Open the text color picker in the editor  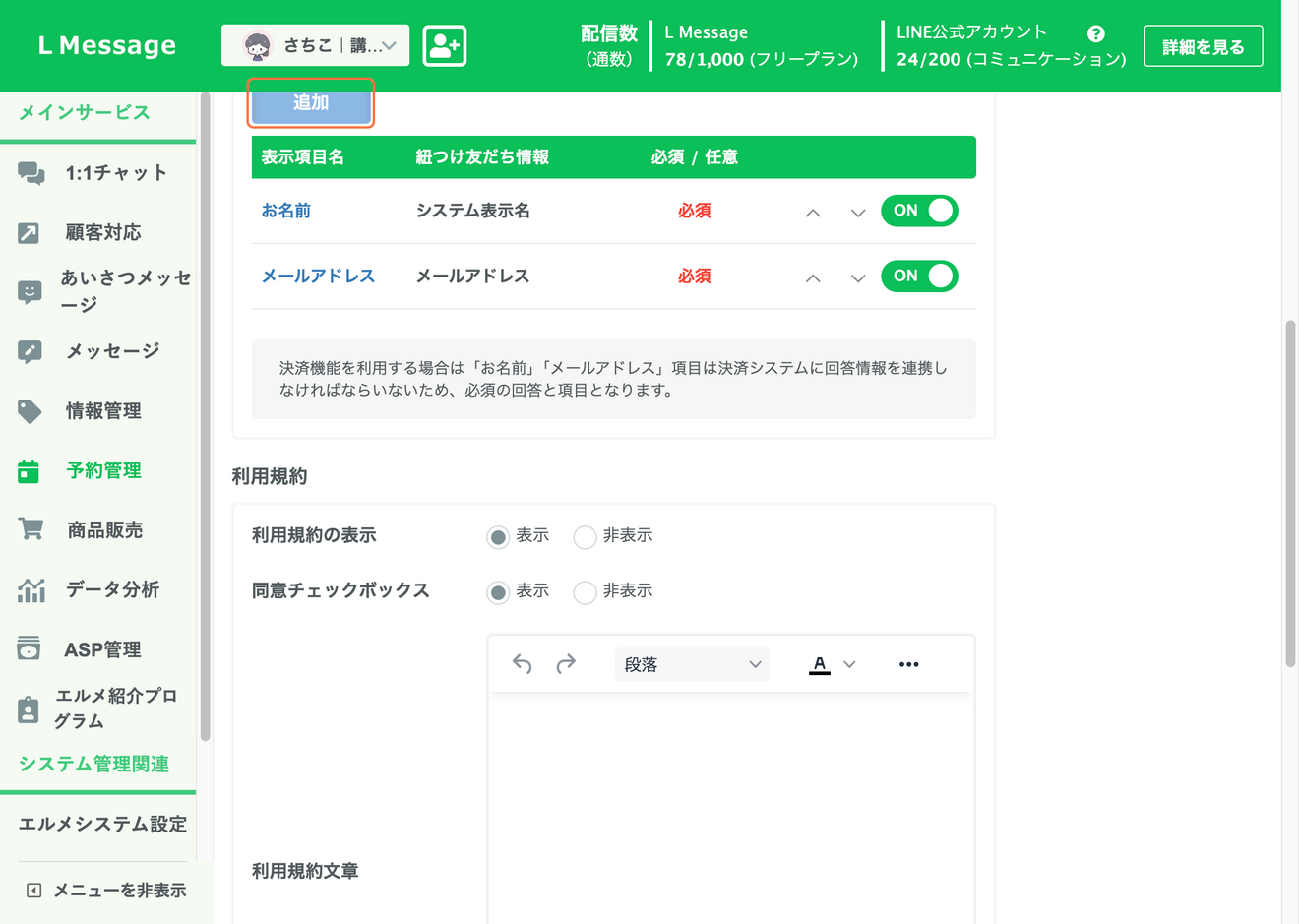[819, 663]
